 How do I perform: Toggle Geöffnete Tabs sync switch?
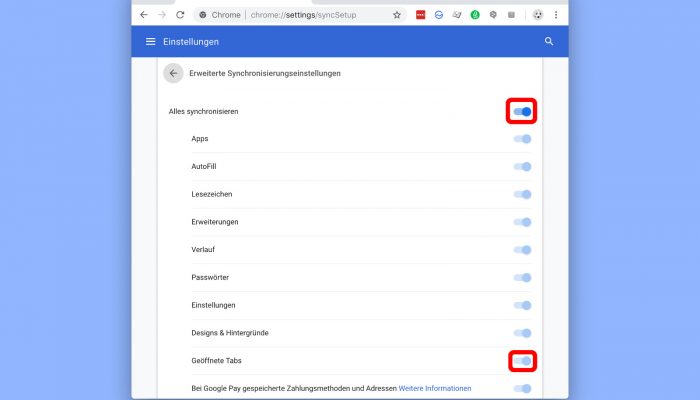click(x=522, y=361)
